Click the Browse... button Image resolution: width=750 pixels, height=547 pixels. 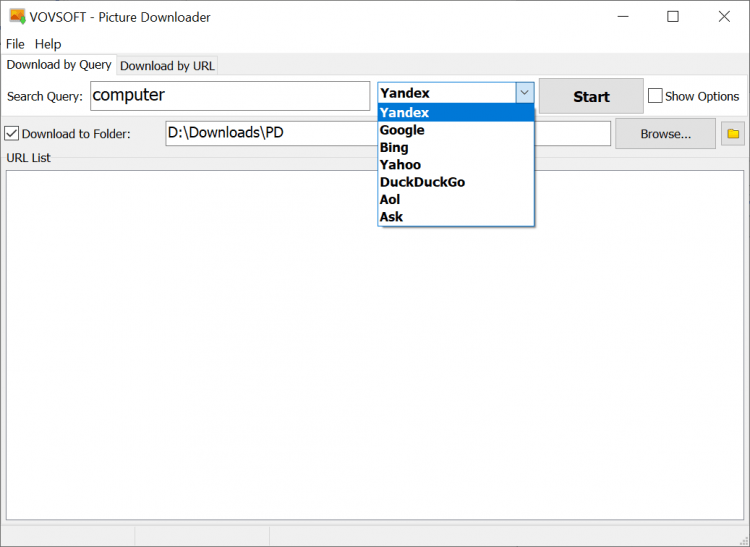coord(665,133)
